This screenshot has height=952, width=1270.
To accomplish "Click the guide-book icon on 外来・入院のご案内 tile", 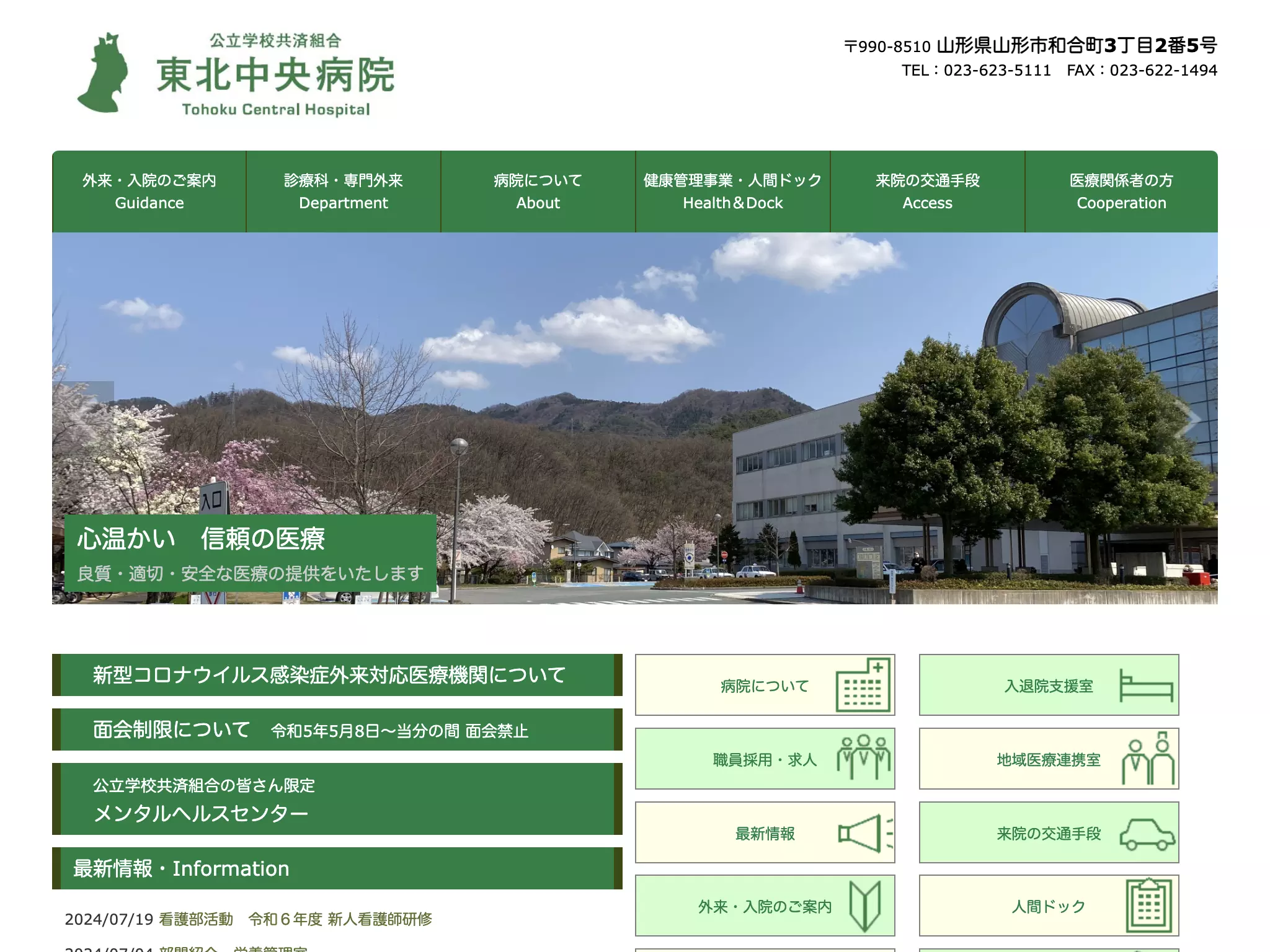I will click(x=864, y=906).
